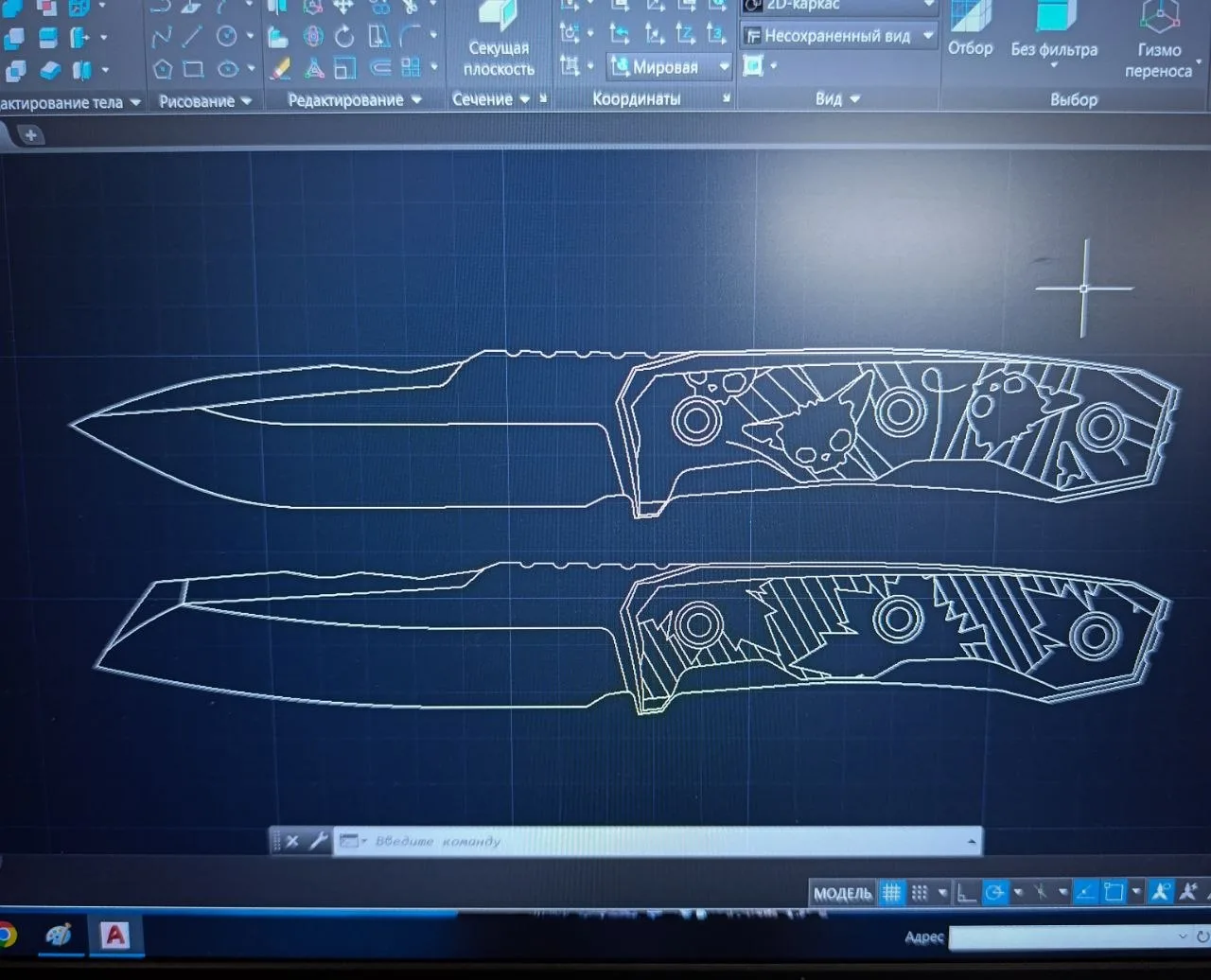Select the Polygon drawing tool
Viewport: 1211px width, 980px height.
tap(163, 68)
